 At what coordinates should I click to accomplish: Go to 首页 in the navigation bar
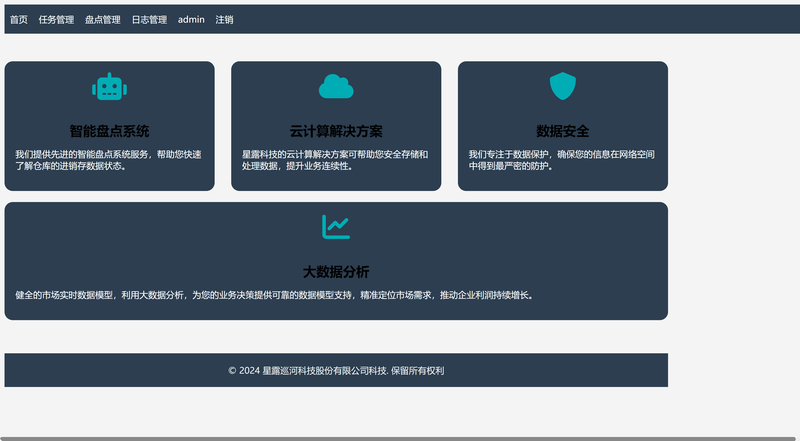[x=19, y=19]
